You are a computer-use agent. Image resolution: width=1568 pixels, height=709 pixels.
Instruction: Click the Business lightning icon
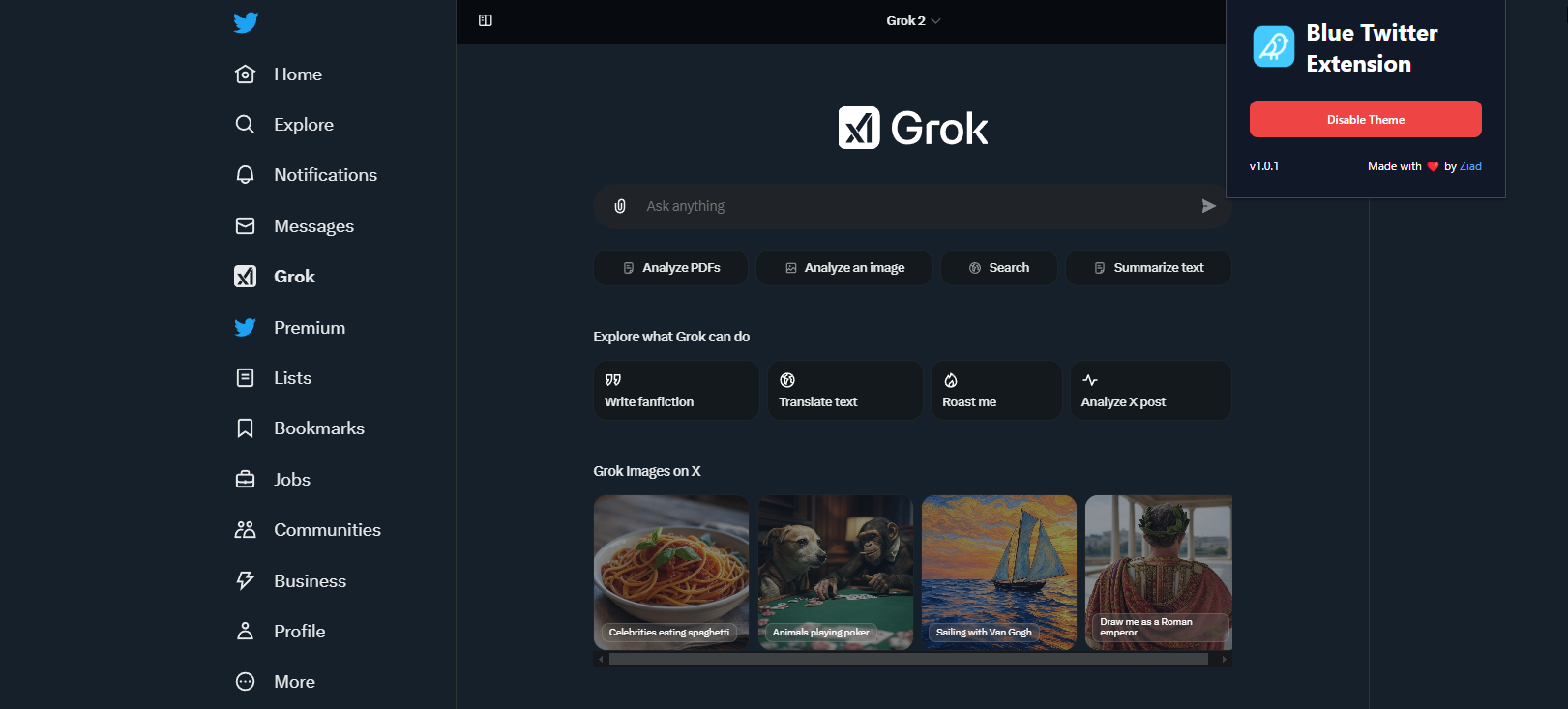pyautogui.click(x=246, y=581)
